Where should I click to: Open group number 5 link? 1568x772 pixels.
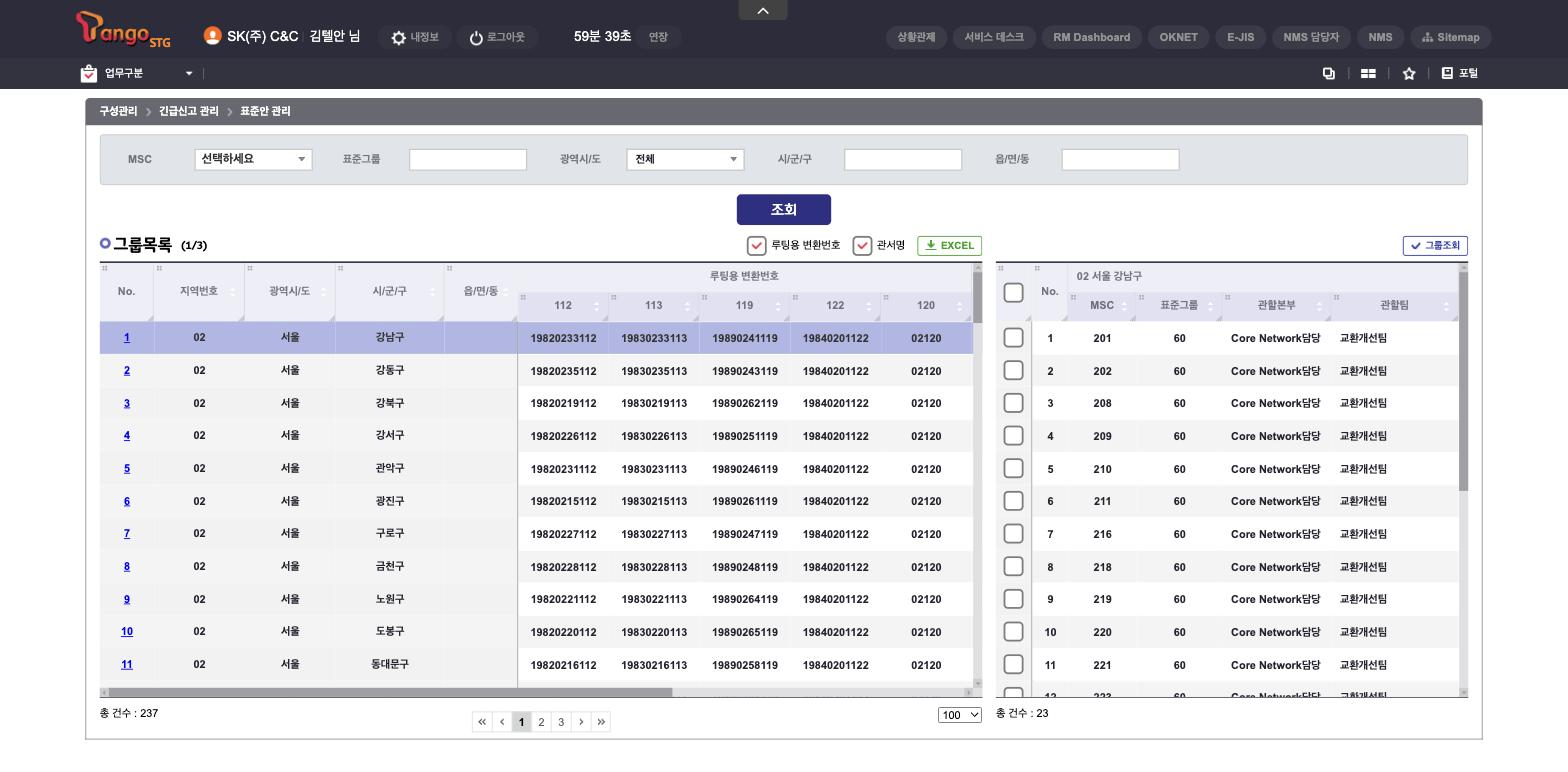[x=127, y=469]
